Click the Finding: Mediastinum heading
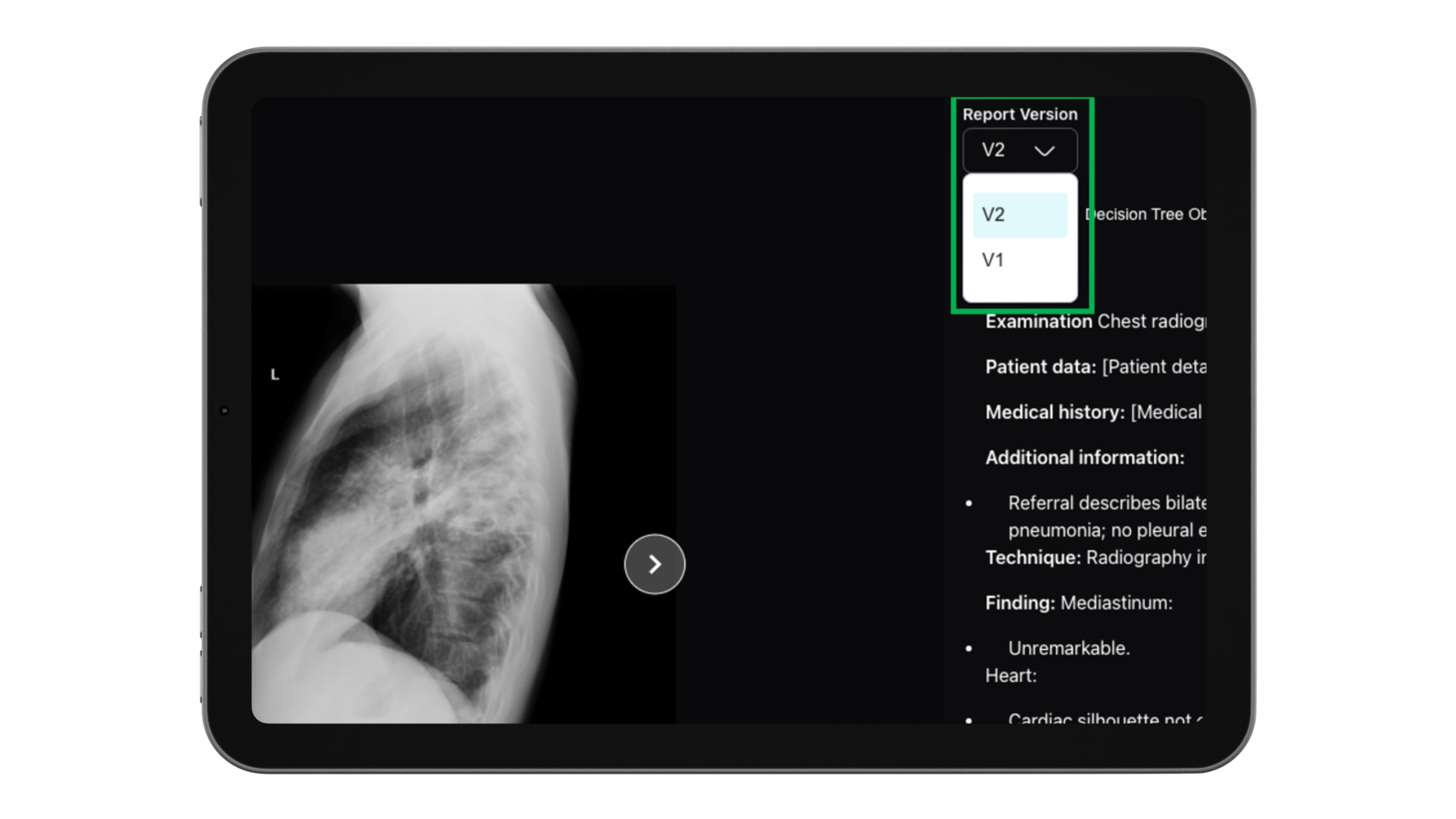1456x819 pixels. (1079, 603)
